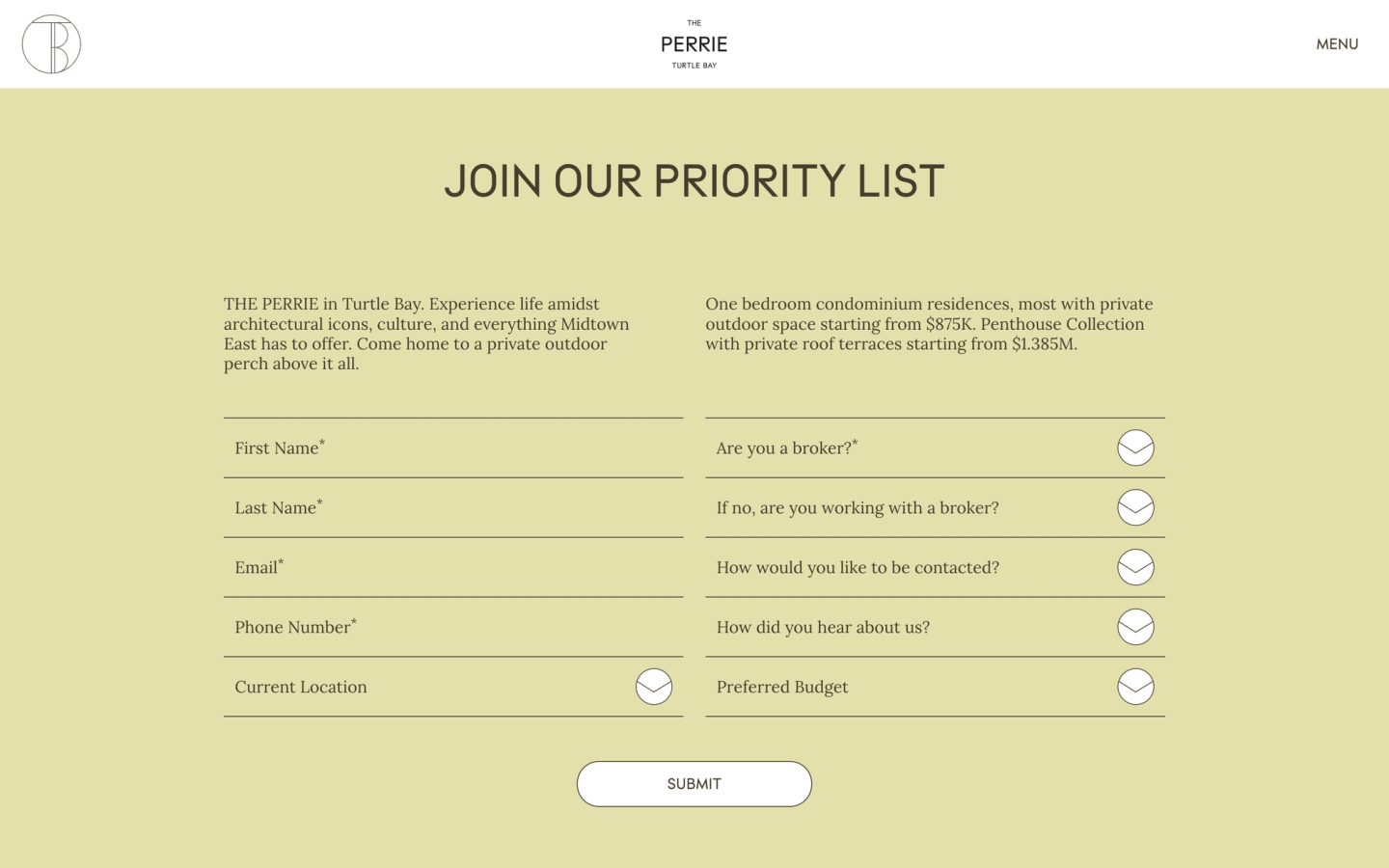Click the chevron beside Preferred Budget

pos(1135,687)
